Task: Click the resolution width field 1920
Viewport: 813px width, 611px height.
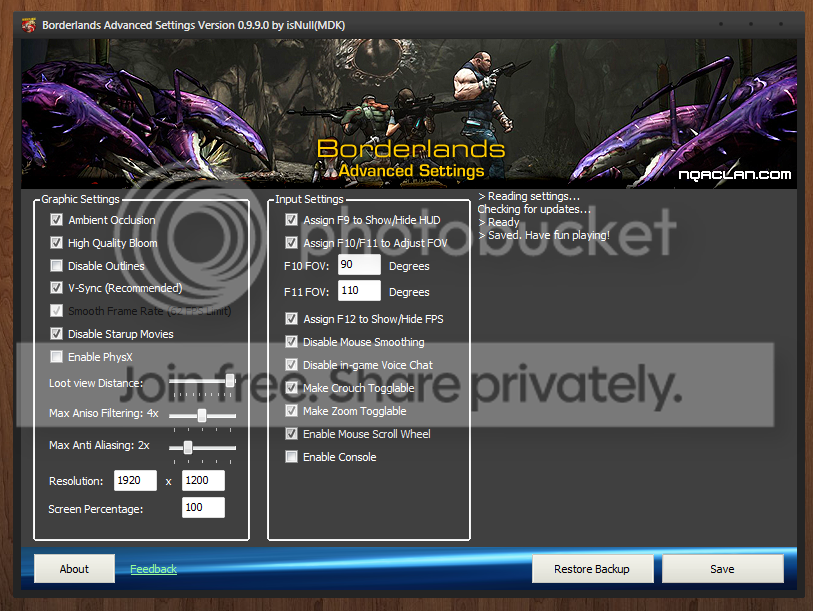Action: click(x=135, y=480)
